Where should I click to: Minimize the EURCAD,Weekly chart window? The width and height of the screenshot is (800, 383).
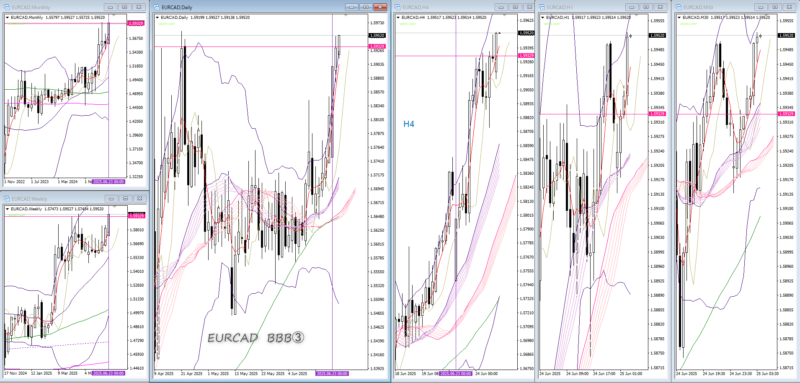click(111, 198)
